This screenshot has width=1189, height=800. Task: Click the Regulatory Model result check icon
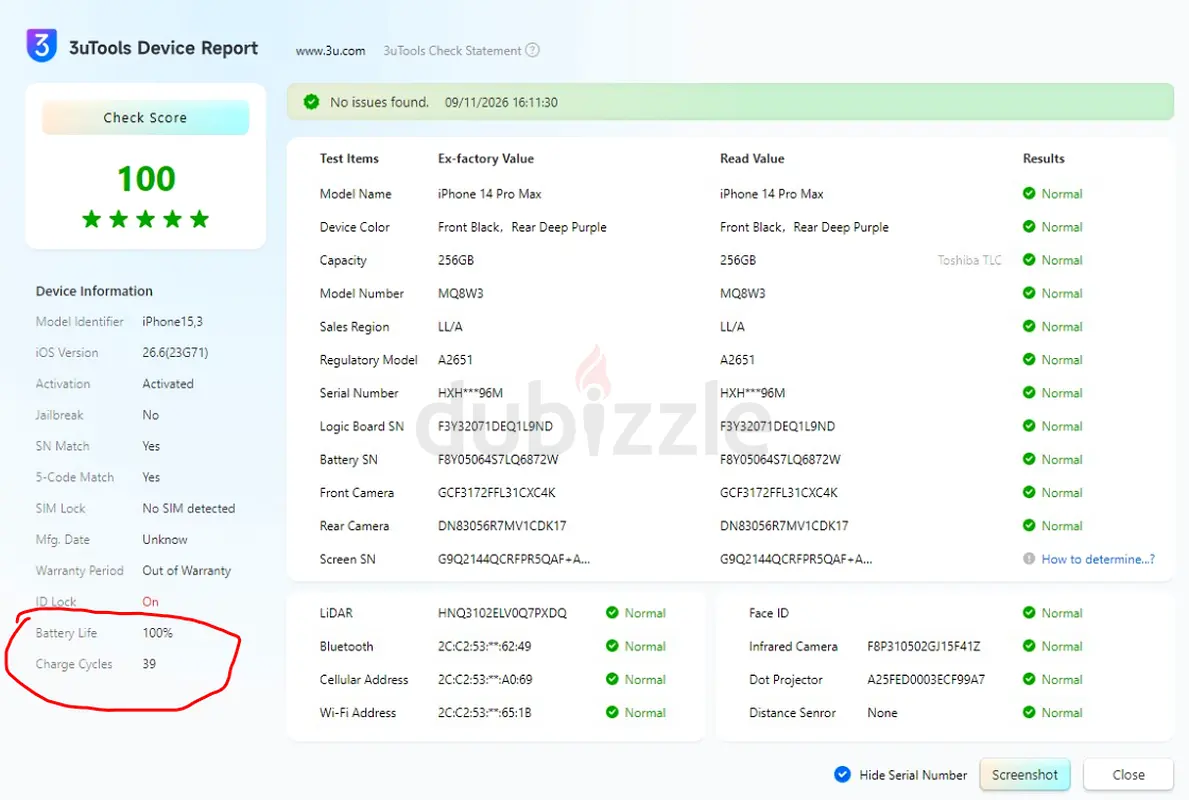click(x=1029, y=359)
